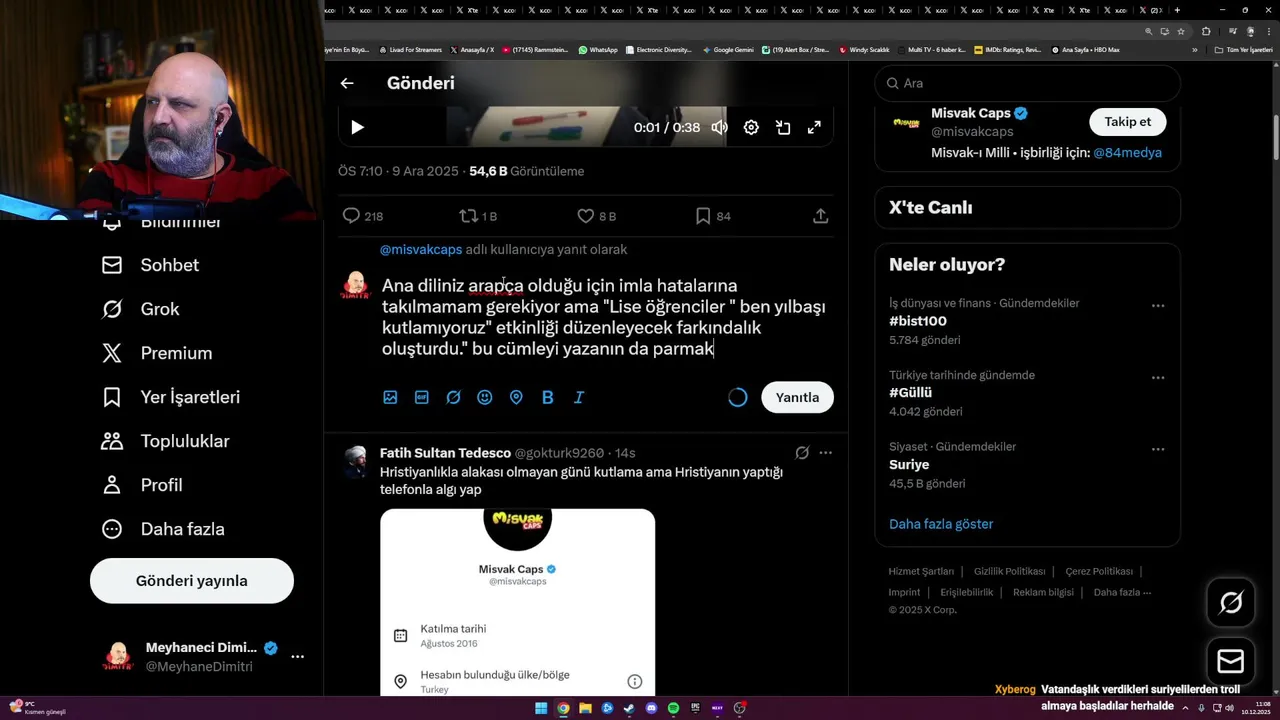Image resolution: width=1280 pixels, height=720 pixels.
Task: Open more options for the #Güllü trend
Action: click(x=1158, y=378)
